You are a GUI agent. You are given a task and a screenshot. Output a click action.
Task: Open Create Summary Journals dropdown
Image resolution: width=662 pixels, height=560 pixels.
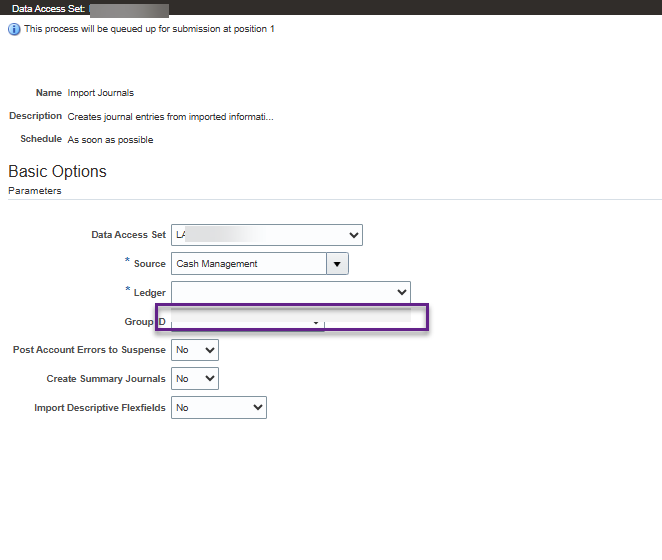click(x=195, y=378)
